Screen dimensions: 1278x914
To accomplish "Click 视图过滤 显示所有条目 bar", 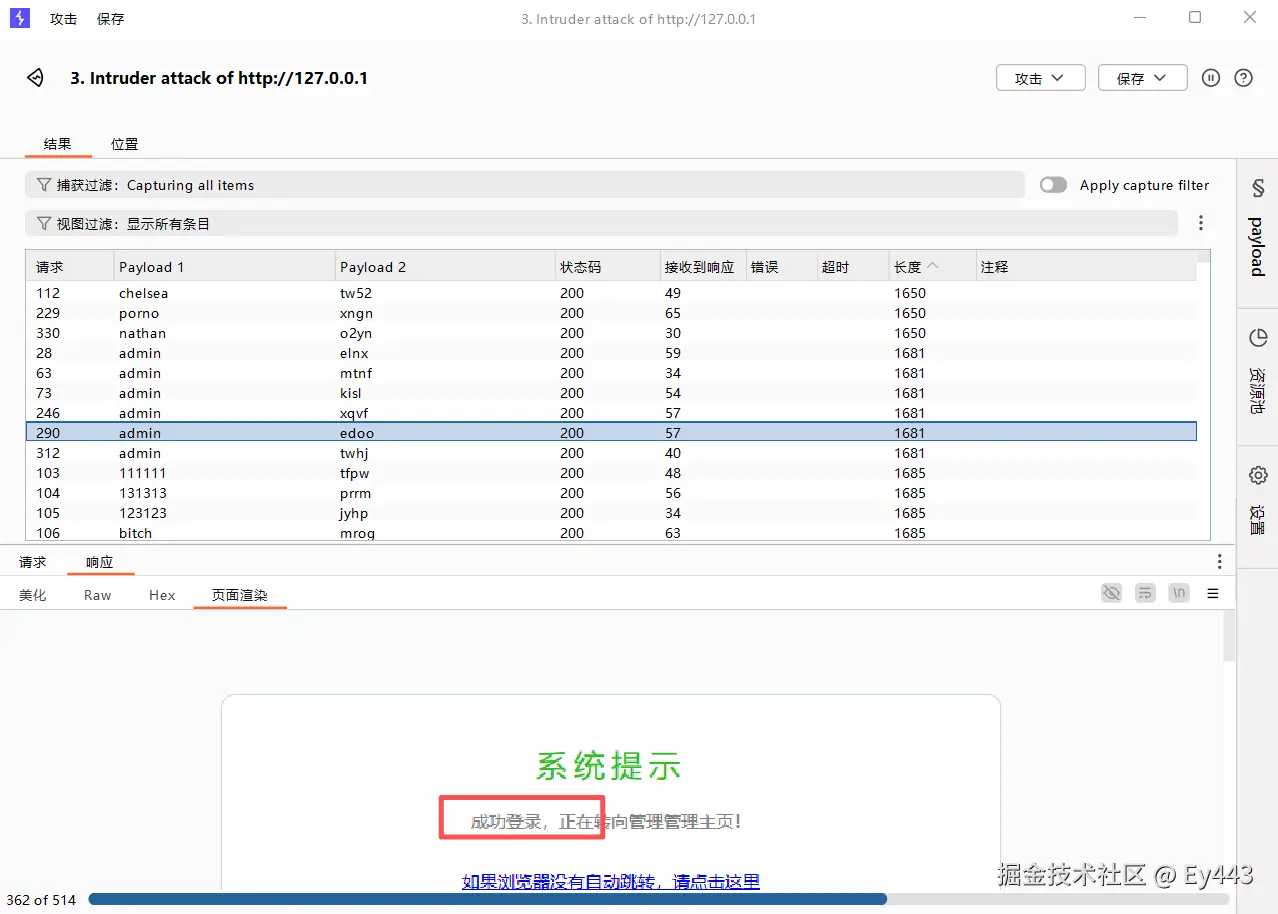I will coord(601,224).
